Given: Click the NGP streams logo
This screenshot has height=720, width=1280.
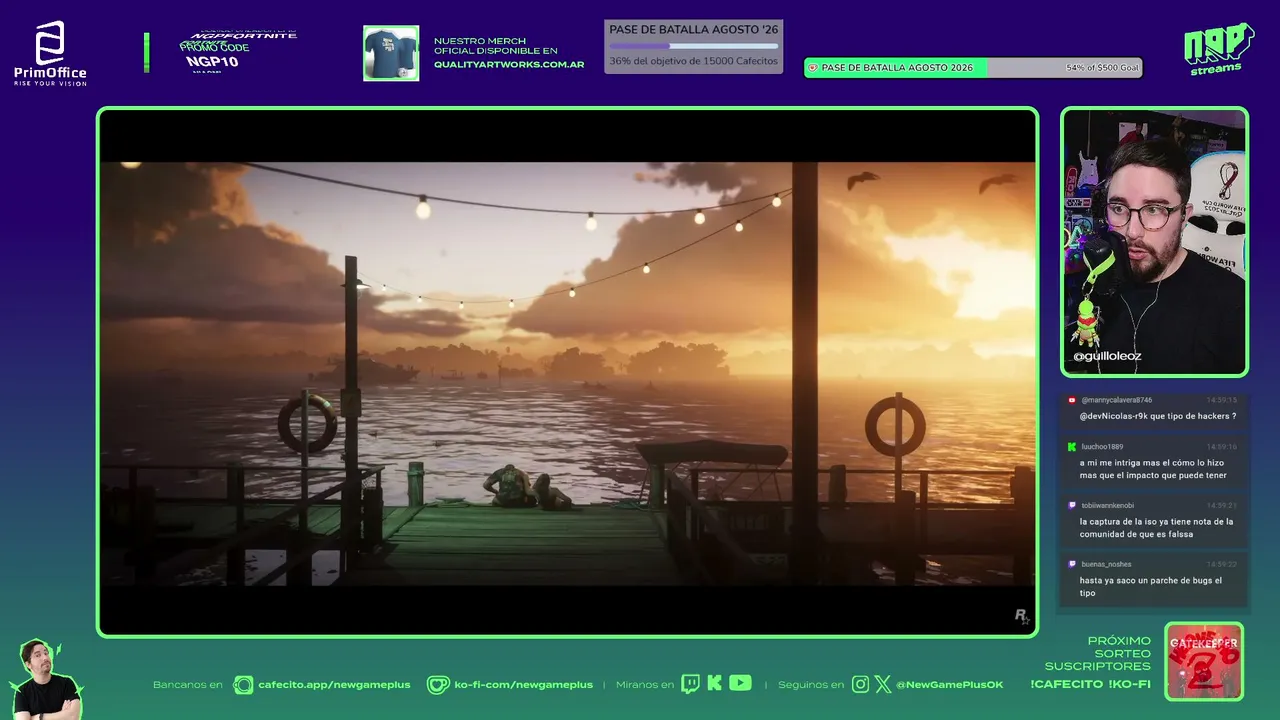Looking at the screenshot, I should click(x=1218, y=49).
